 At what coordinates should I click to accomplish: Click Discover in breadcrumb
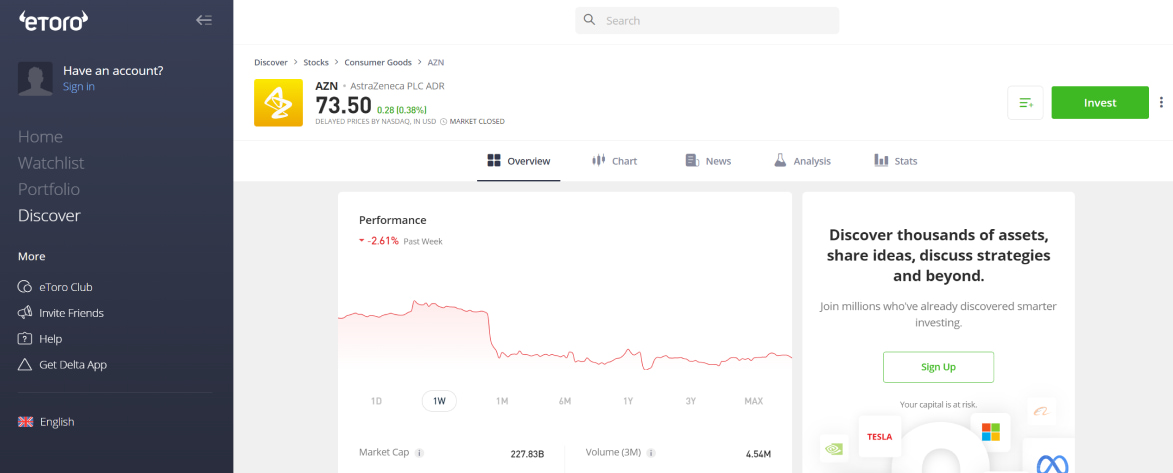coord(271,62)
